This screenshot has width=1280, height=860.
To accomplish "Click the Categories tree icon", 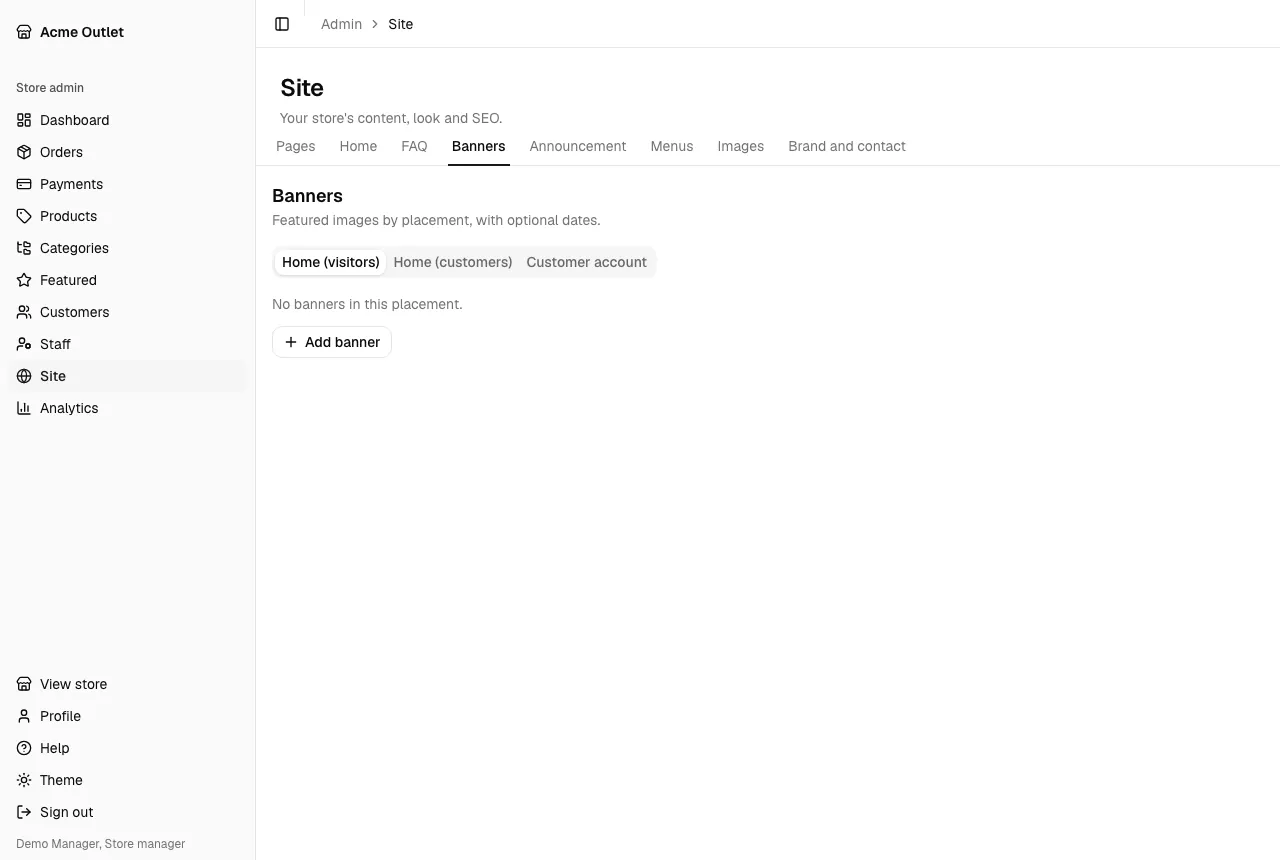I will (x=24, y=248).
